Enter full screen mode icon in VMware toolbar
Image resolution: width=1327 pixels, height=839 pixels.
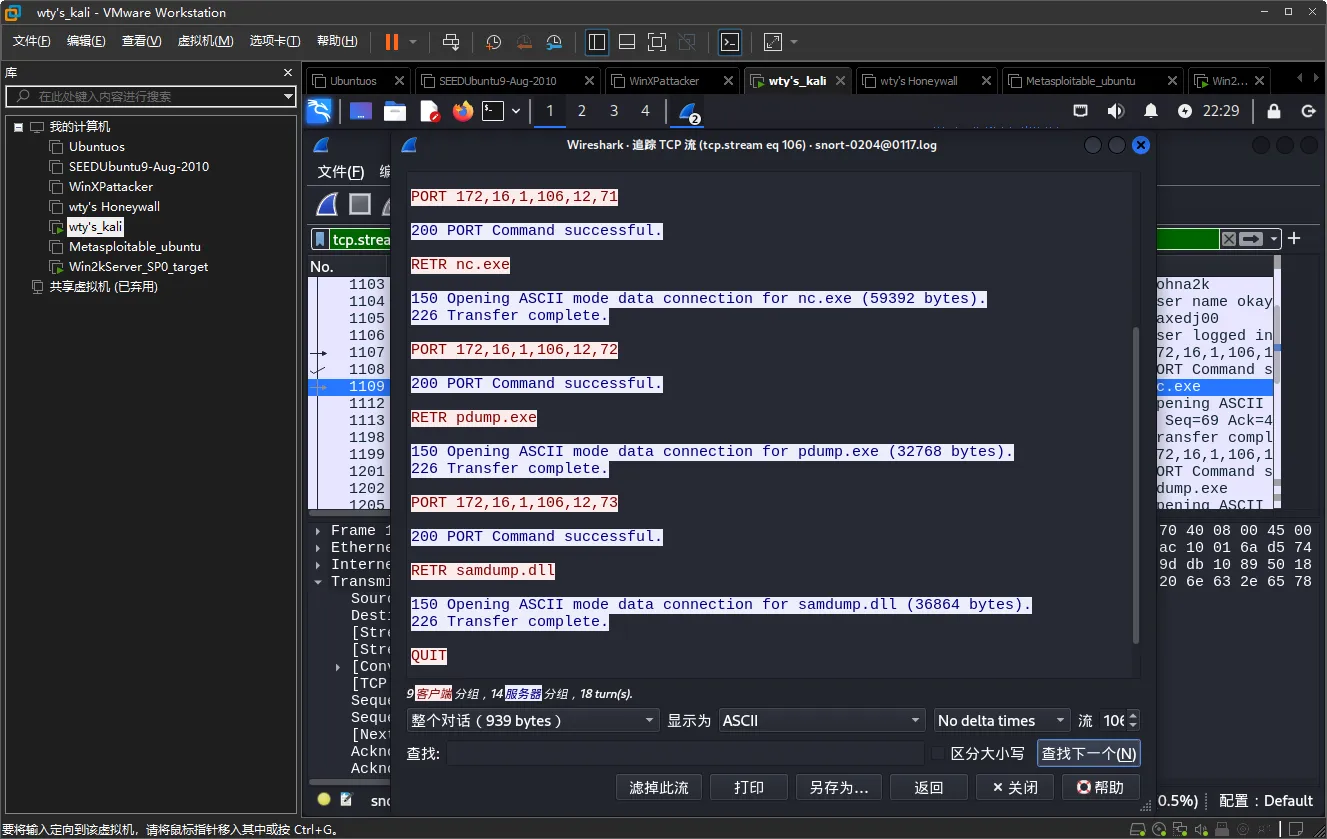coord(657,42)
